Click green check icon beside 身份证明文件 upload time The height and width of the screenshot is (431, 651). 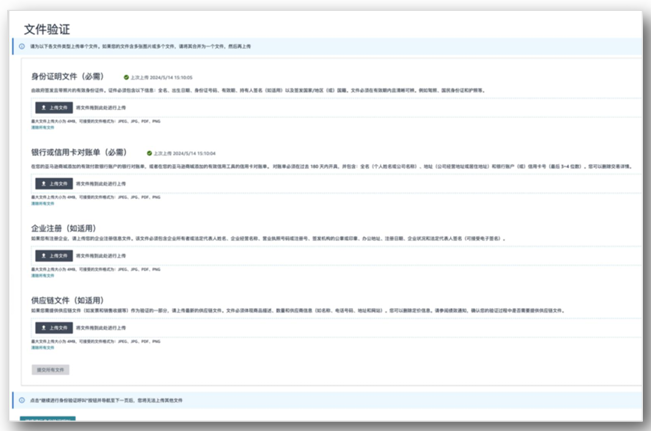coord(127,77)
